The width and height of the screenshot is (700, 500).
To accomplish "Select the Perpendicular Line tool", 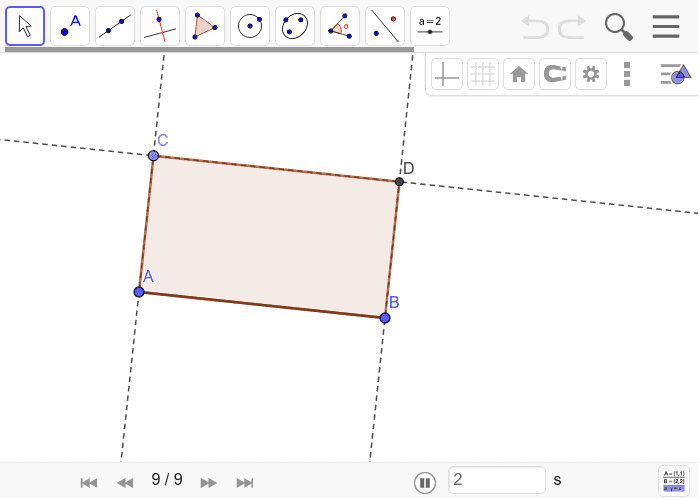I will 160,26.
